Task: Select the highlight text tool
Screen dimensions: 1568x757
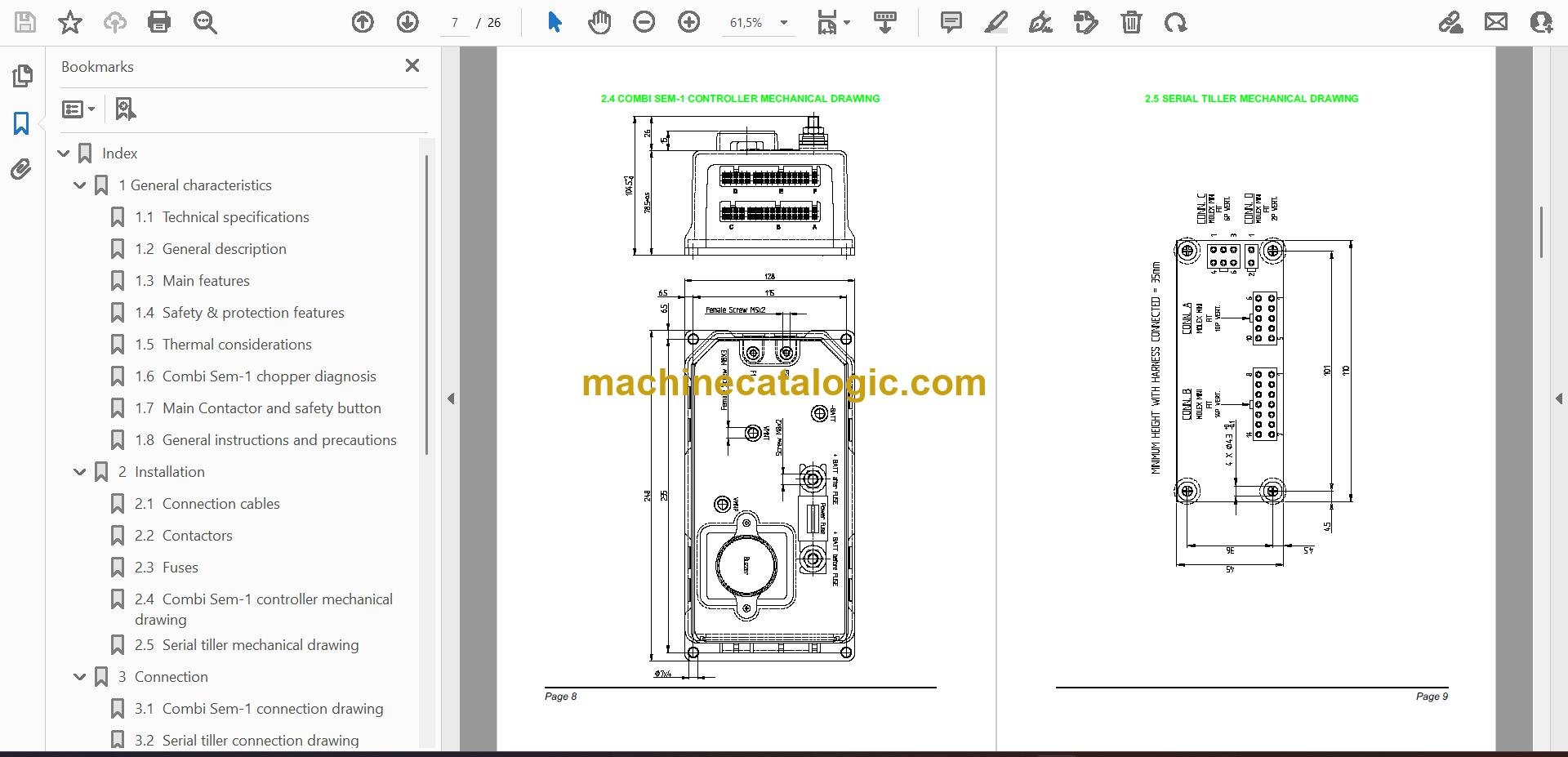Action: pyautogui.click(x=996, y=22)
